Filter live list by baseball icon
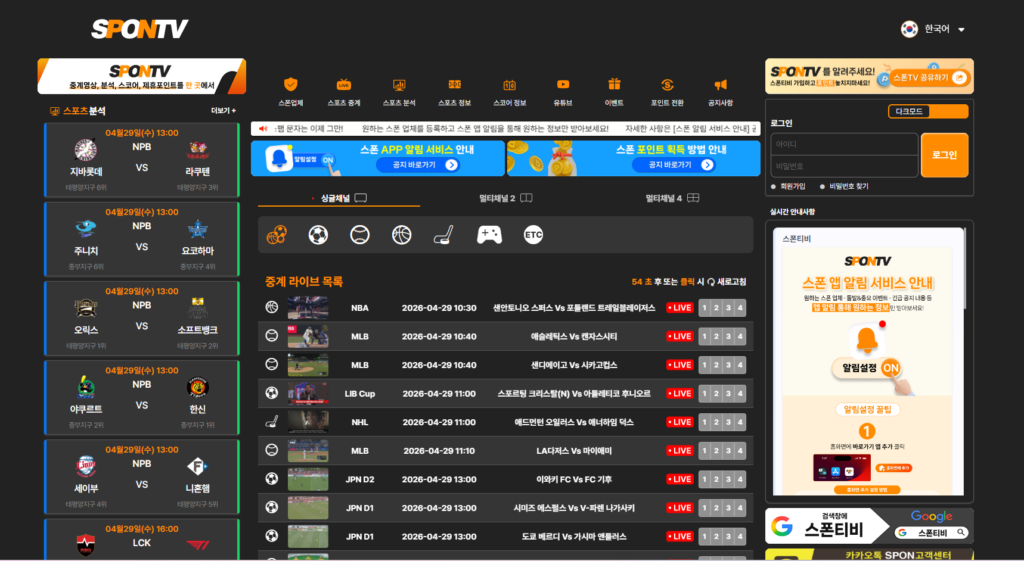Screen dimensions: 1024x561 pyautogui.click(x=360, y=234)
